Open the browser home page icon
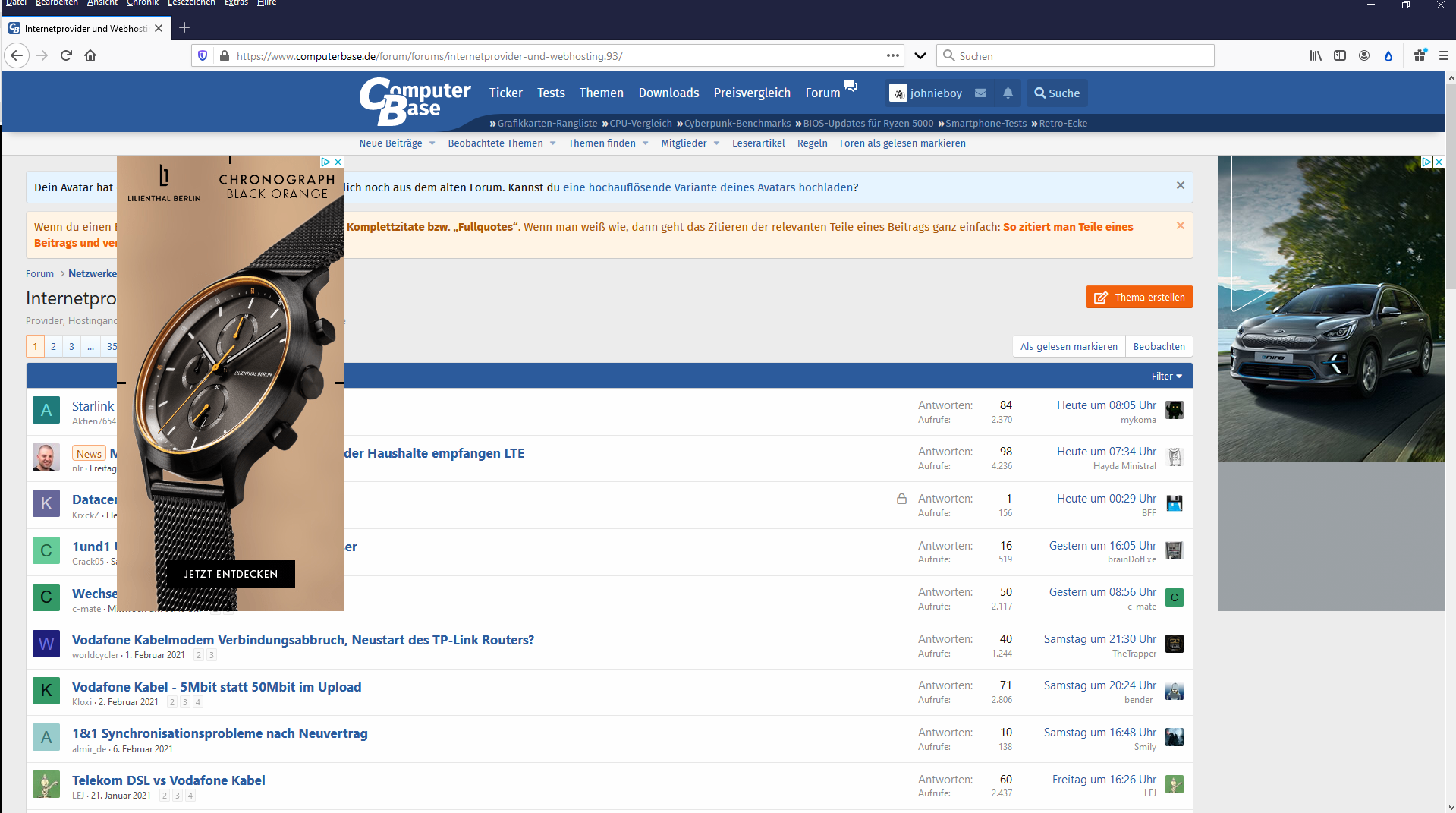 coord(90,55)
